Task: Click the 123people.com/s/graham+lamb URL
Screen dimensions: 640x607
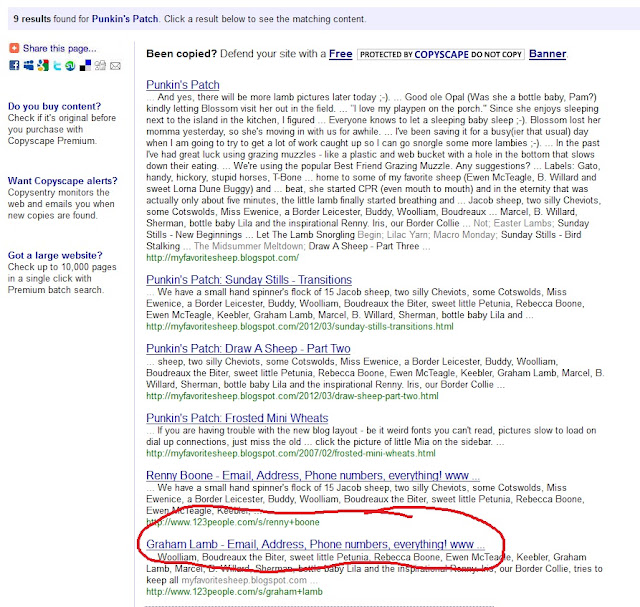Action: 234,591
